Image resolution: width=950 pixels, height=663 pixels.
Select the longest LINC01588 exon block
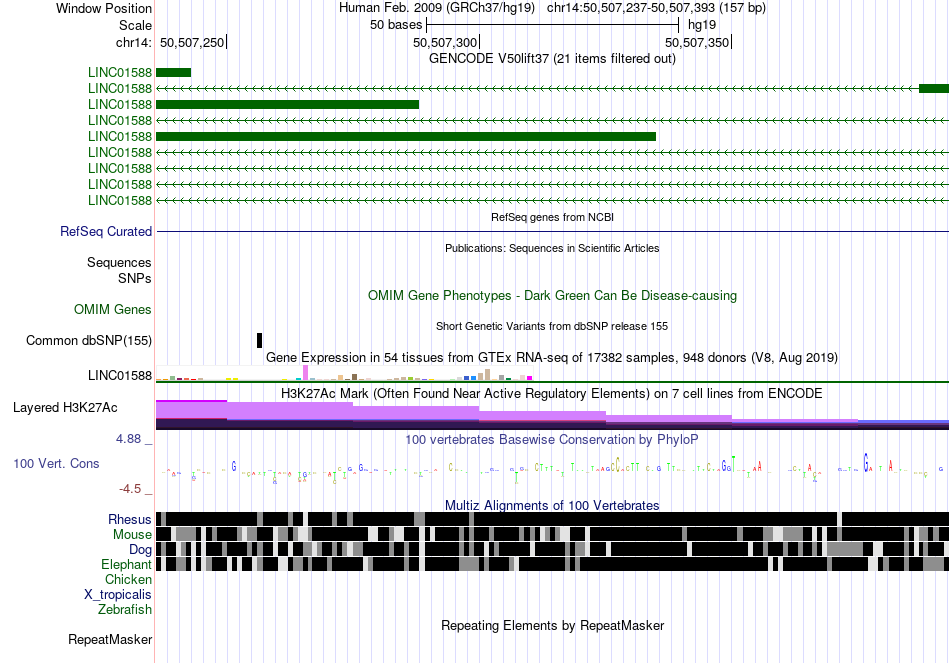406,136
